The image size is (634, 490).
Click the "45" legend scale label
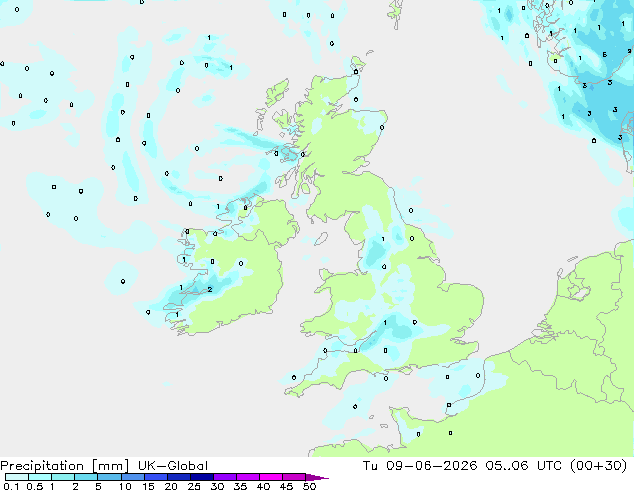click(x=286, y=486)
